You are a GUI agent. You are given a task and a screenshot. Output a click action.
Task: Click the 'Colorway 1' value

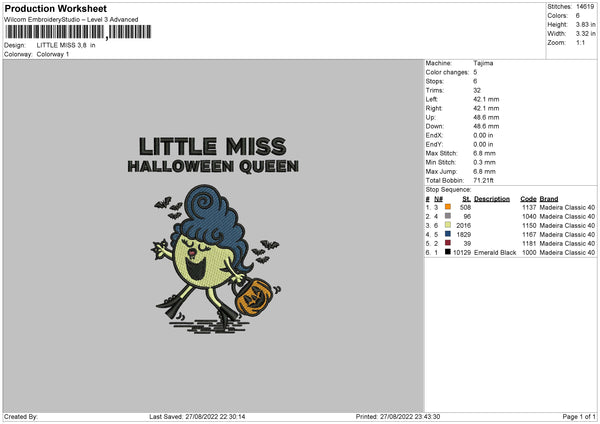coord(53,54)
